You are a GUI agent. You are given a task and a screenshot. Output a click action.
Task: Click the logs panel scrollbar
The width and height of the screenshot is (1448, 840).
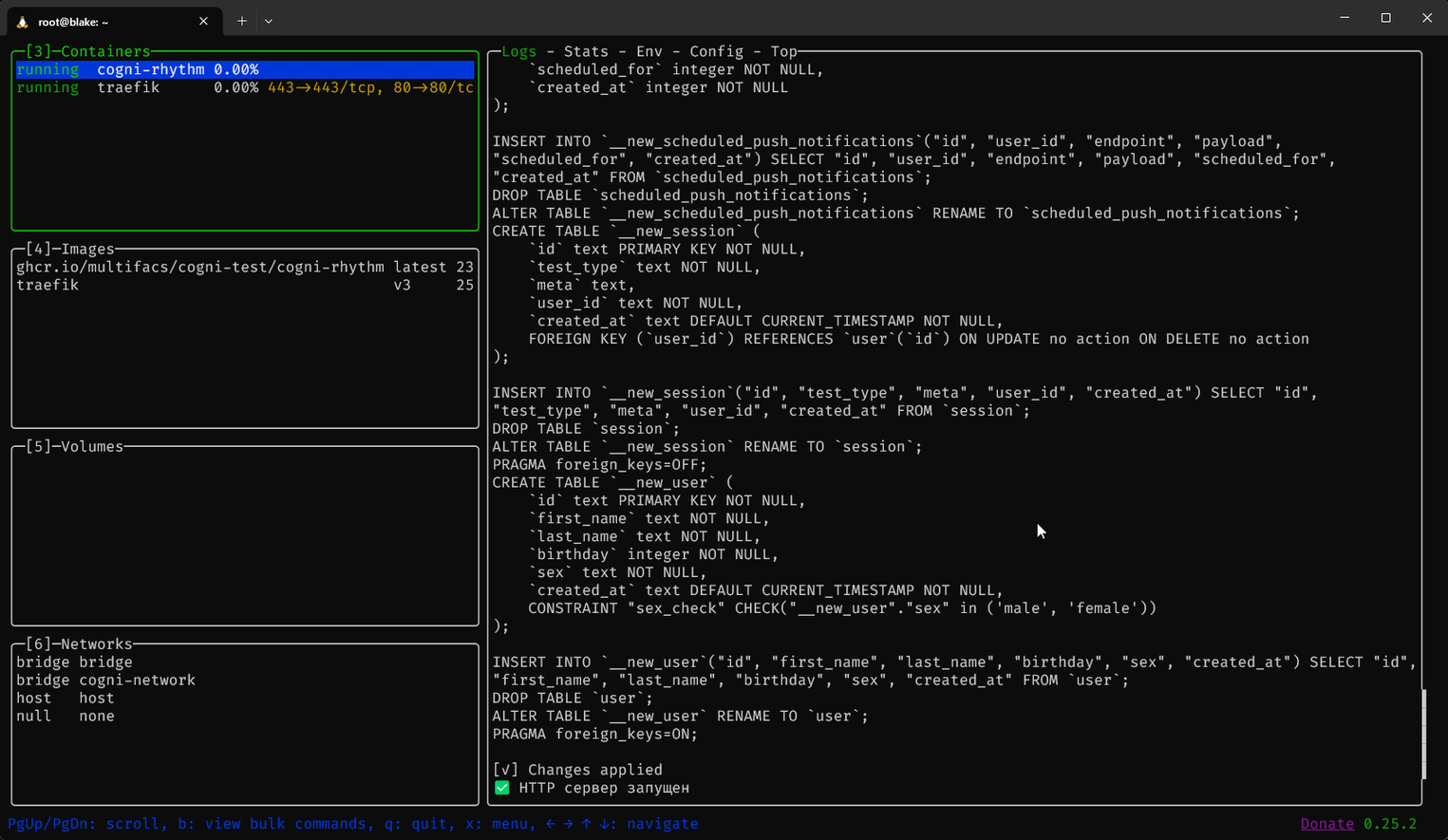(1423, 734)
